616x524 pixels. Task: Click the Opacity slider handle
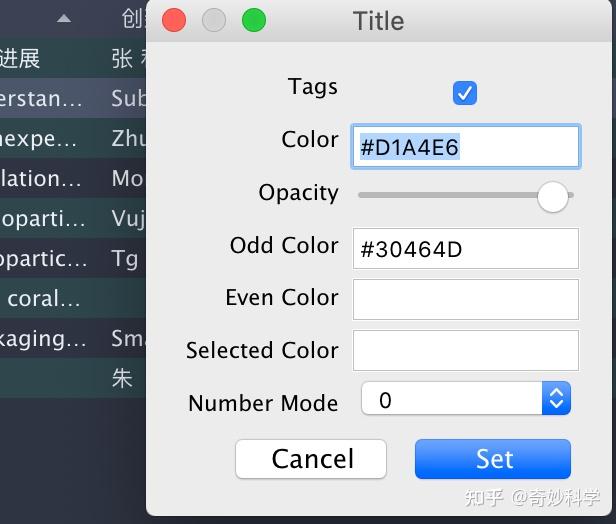coord(552,196)
